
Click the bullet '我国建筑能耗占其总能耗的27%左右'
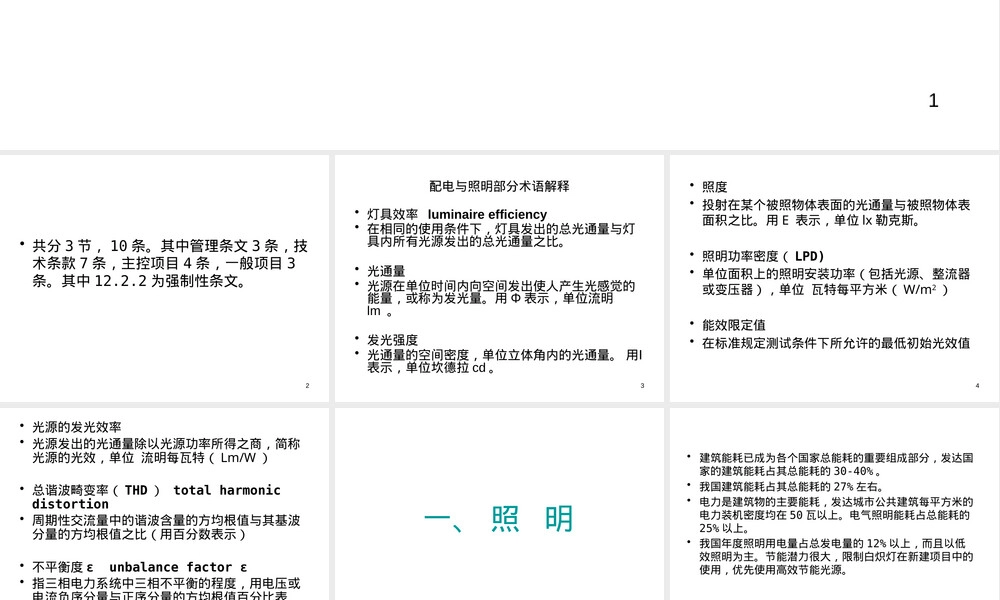click(x=791, y=487)
